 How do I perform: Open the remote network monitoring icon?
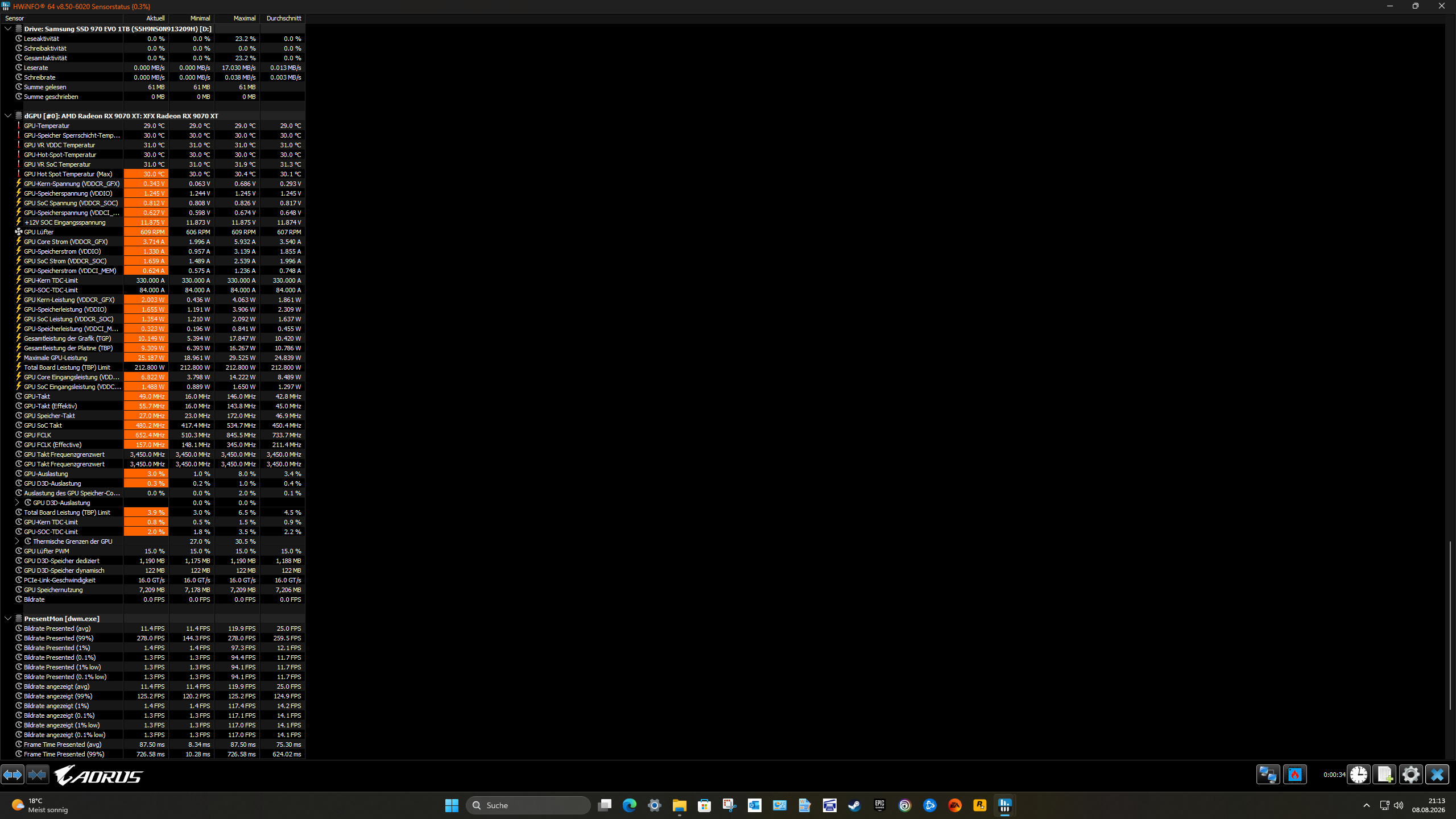click(1268, 775)
